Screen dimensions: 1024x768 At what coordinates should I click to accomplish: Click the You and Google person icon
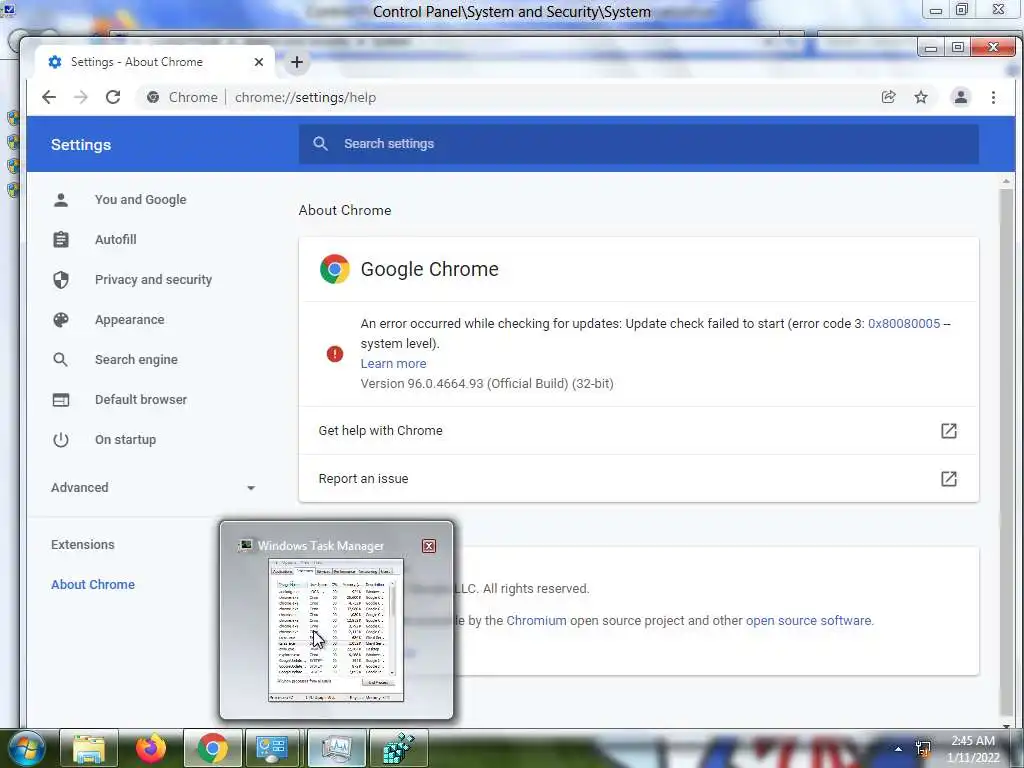coord(61,200)
